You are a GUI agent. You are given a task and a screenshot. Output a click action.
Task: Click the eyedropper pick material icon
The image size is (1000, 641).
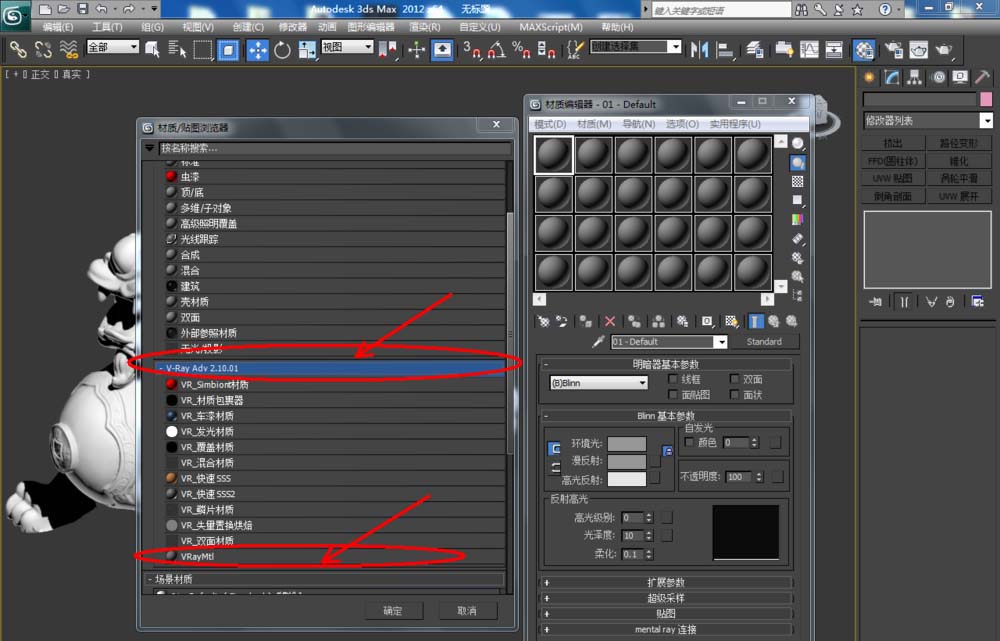(598, 342)
